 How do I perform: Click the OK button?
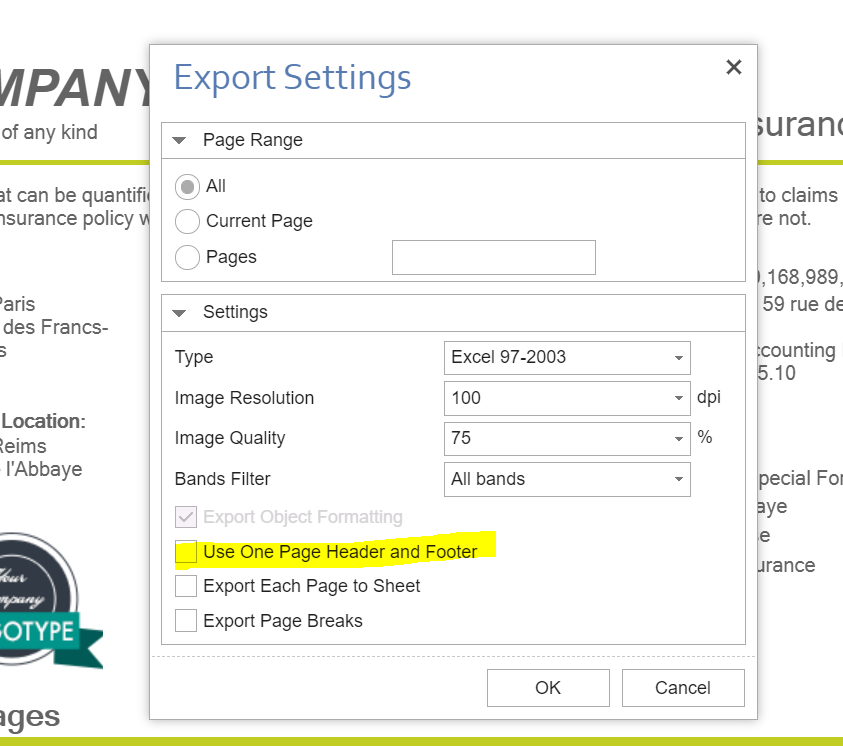[x=548, y=688]
